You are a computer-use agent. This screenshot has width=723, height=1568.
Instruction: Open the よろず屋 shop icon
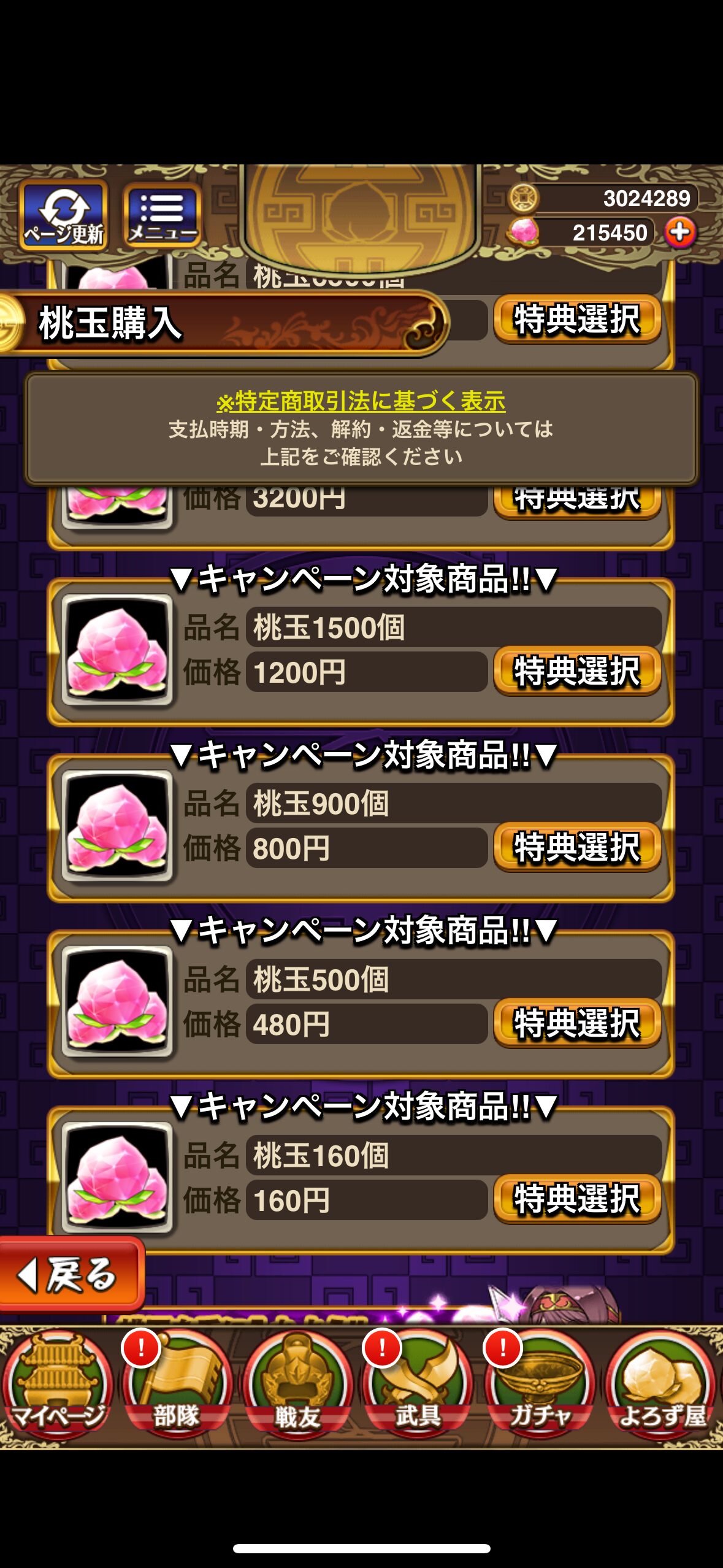(x=661, y=1385)
